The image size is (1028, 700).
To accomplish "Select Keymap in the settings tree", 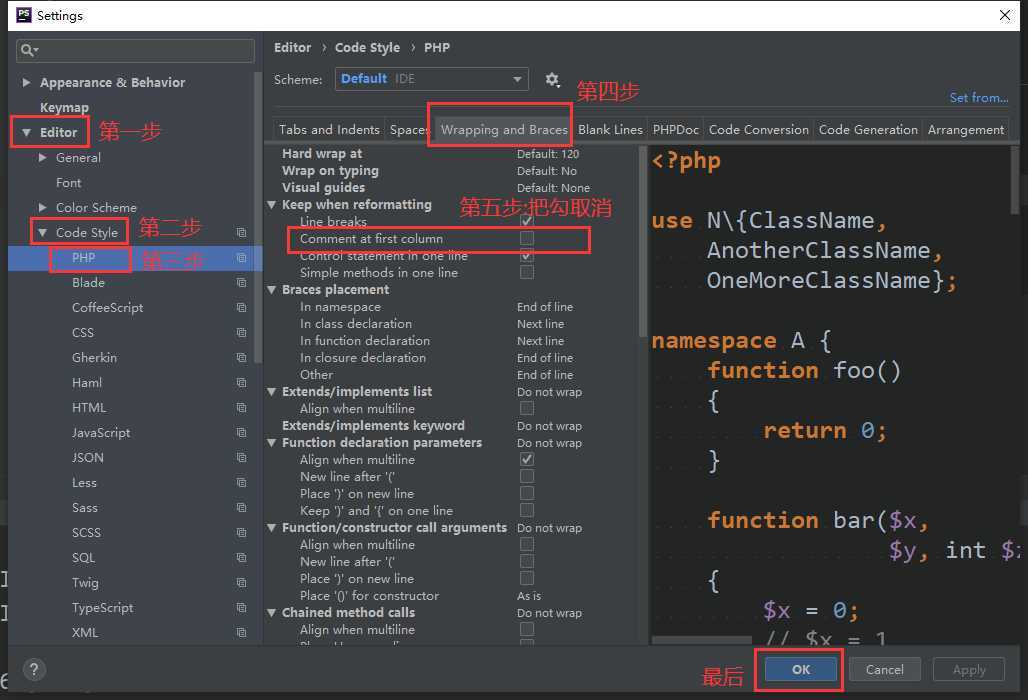I will (64, 107).
